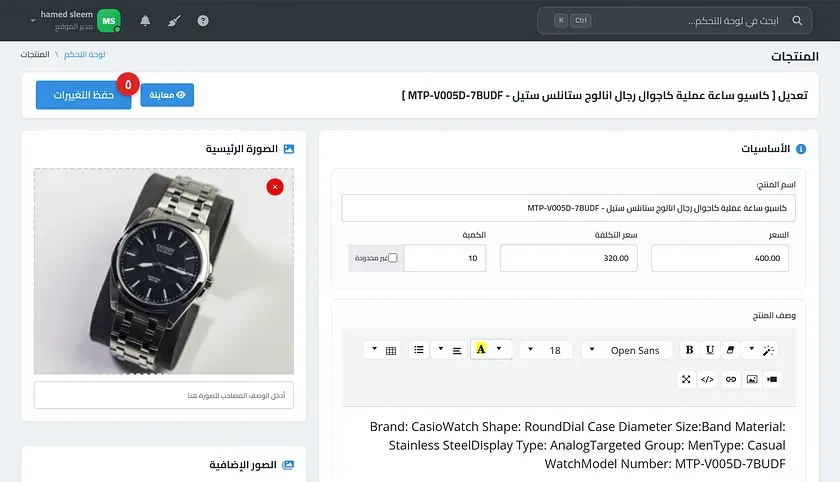This screenshot has height=482, width=840.
Task: Click the broom cache-clear icon
Action: [174, 21]
